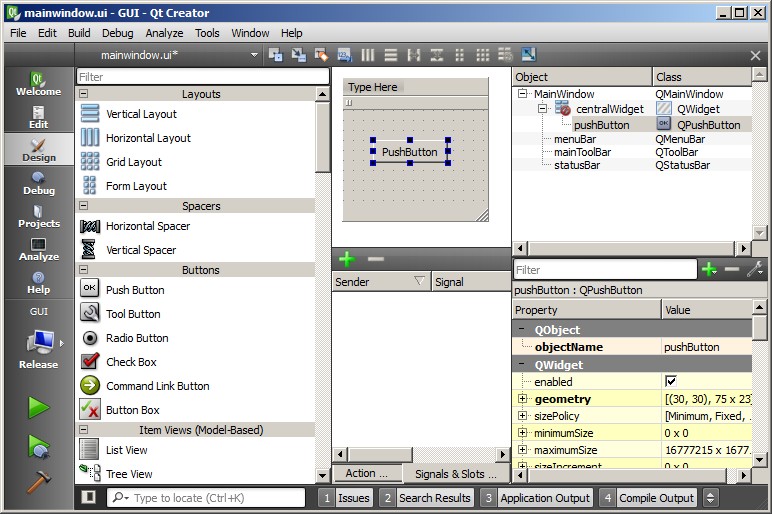772x514 pixels.
Task: Collapse the Buttons category
Action: 84,269
